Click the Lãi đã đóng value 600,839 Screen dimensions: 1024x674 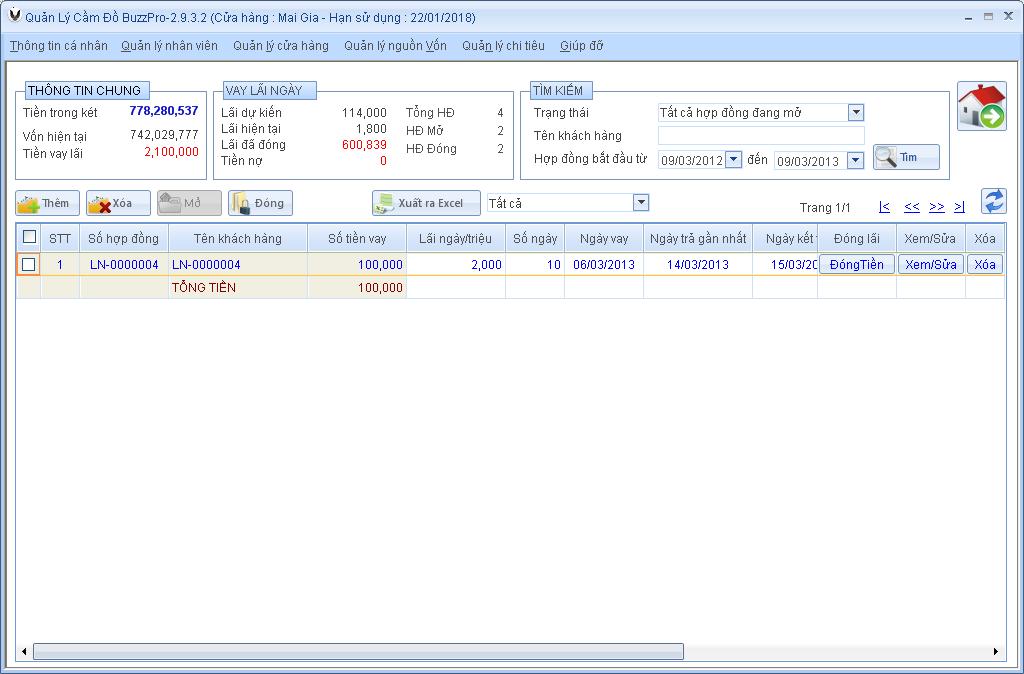(364, 144)
